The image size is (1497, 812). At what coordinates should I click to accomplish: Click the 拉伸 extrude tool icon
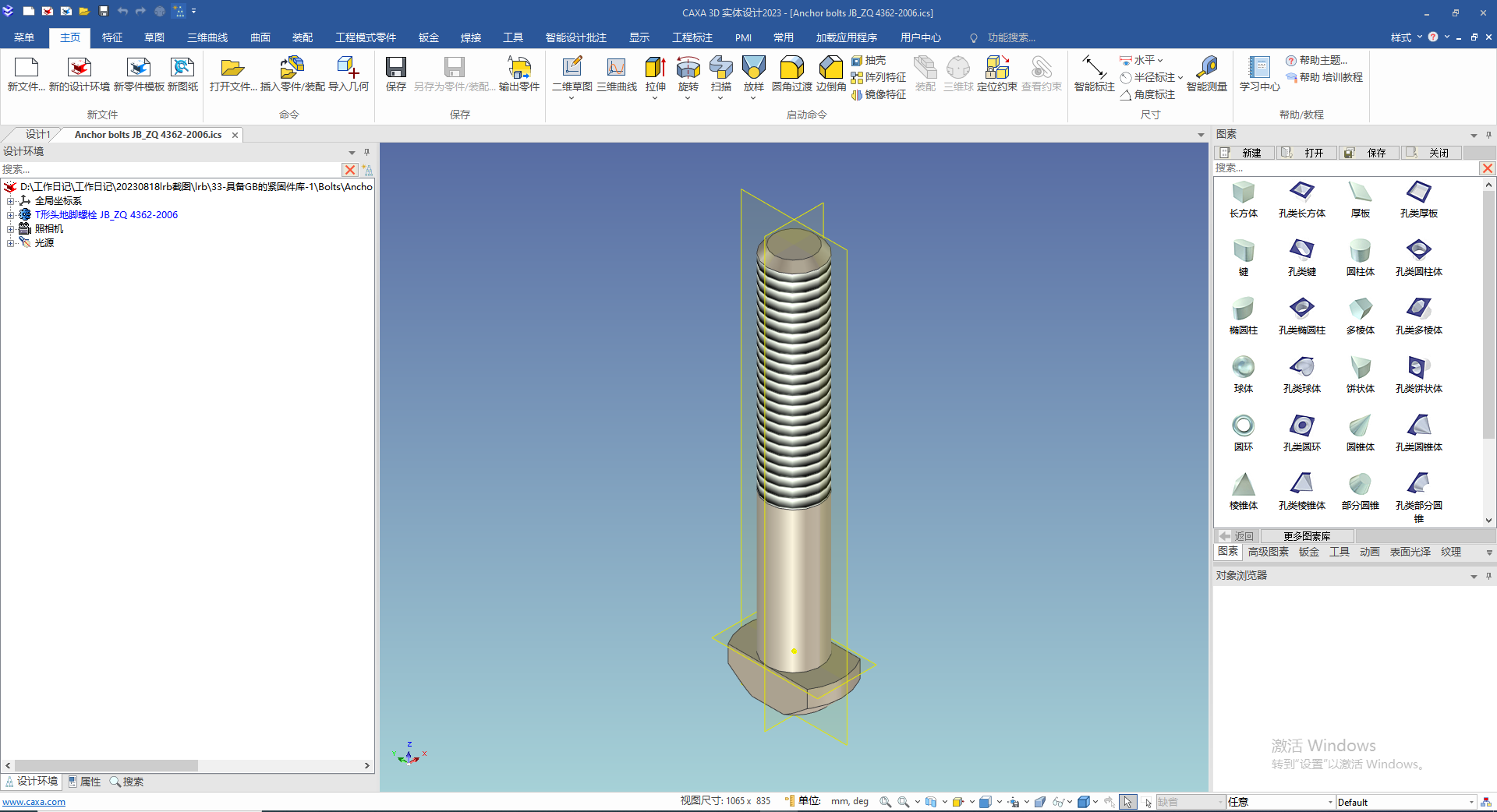pyautogui.click(x=655, y=69)
